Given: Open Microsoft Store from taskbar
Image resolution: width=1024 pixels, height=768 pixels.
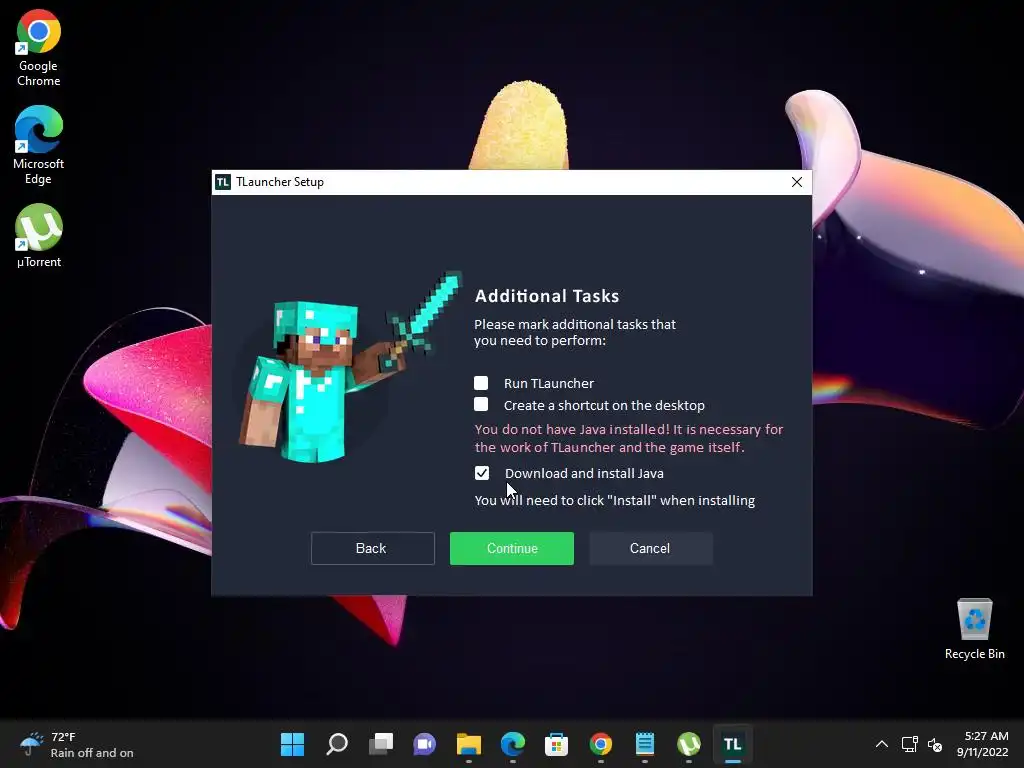Looking at the screenshot, I should point(556,744).
